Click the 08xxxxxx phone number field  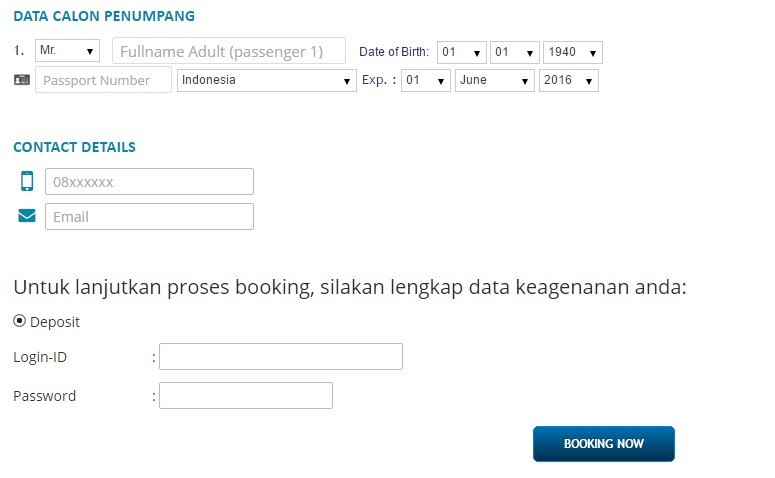pyautogui.click(x=149, y=182)
